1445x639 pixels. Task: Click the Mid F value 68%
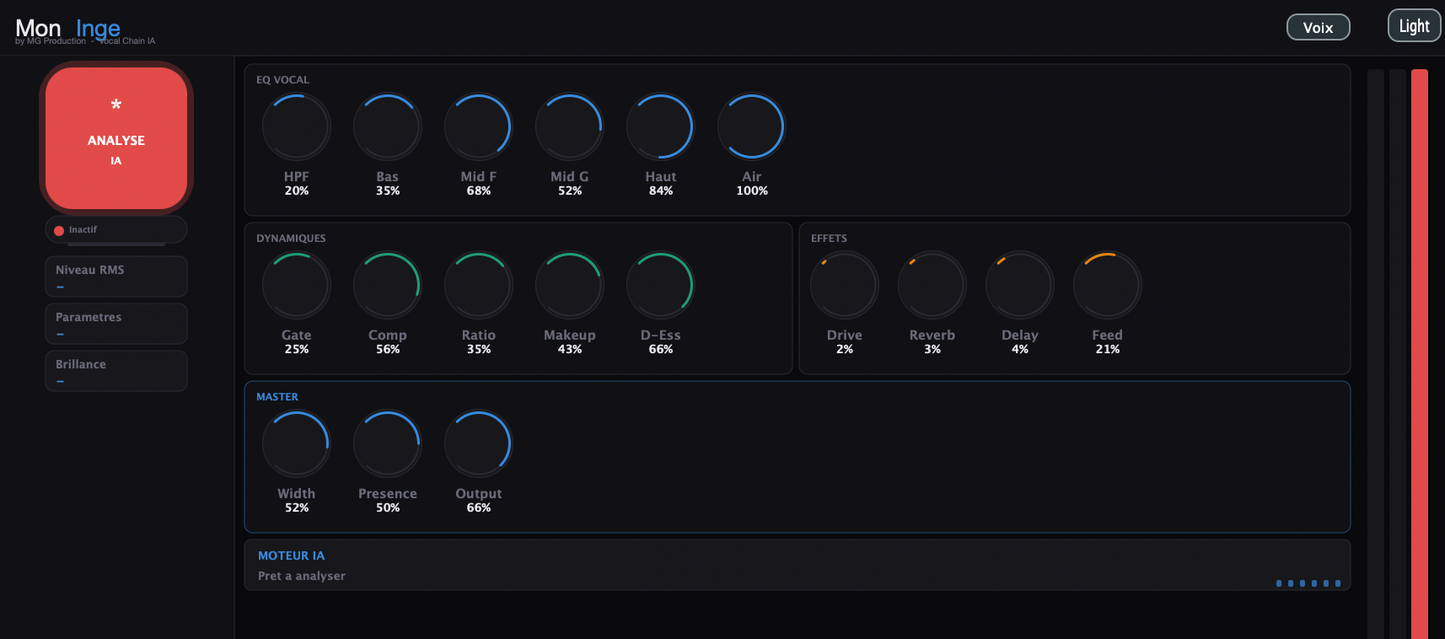[x=478, y=191]
